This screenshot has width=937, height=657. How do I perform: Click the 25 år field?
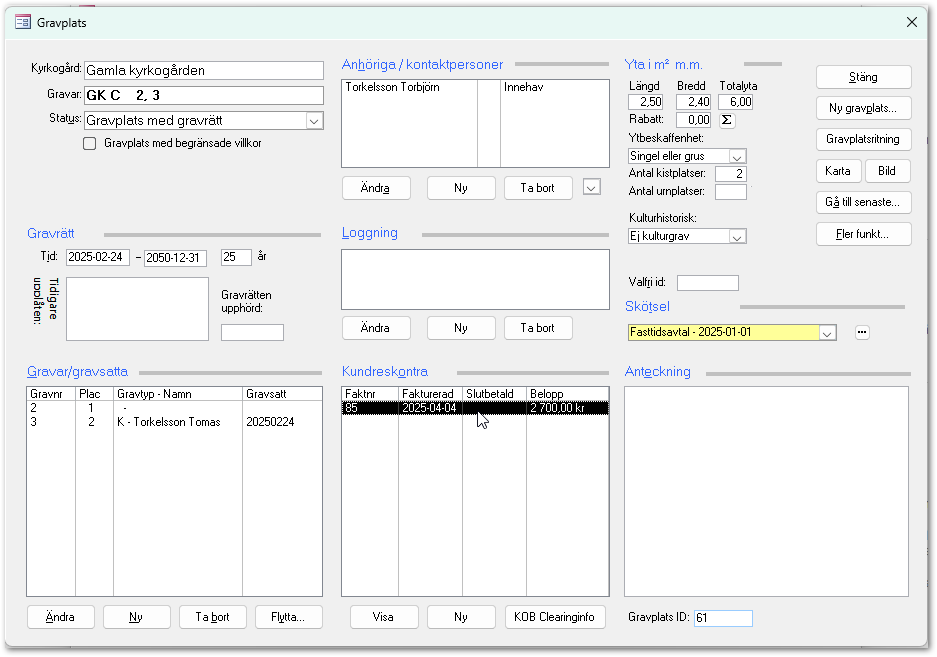pos(236,258)
